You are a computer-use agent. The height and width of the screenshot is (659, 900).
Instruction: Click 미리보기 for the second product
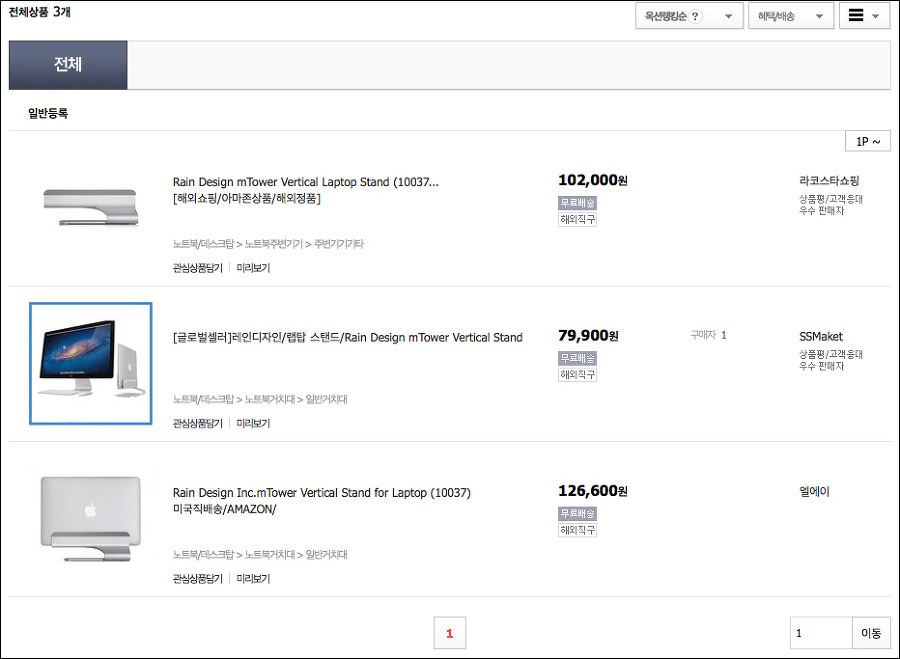coord(253,423)
